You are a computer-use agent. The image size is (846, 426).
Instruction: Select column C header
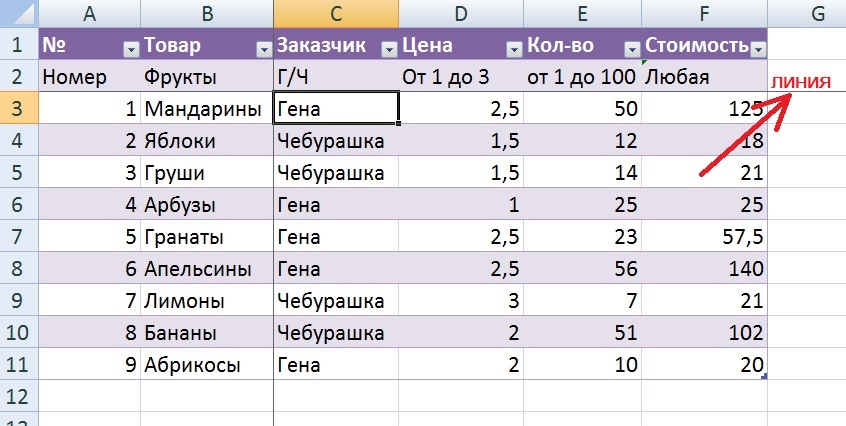[x=335, y=13]
